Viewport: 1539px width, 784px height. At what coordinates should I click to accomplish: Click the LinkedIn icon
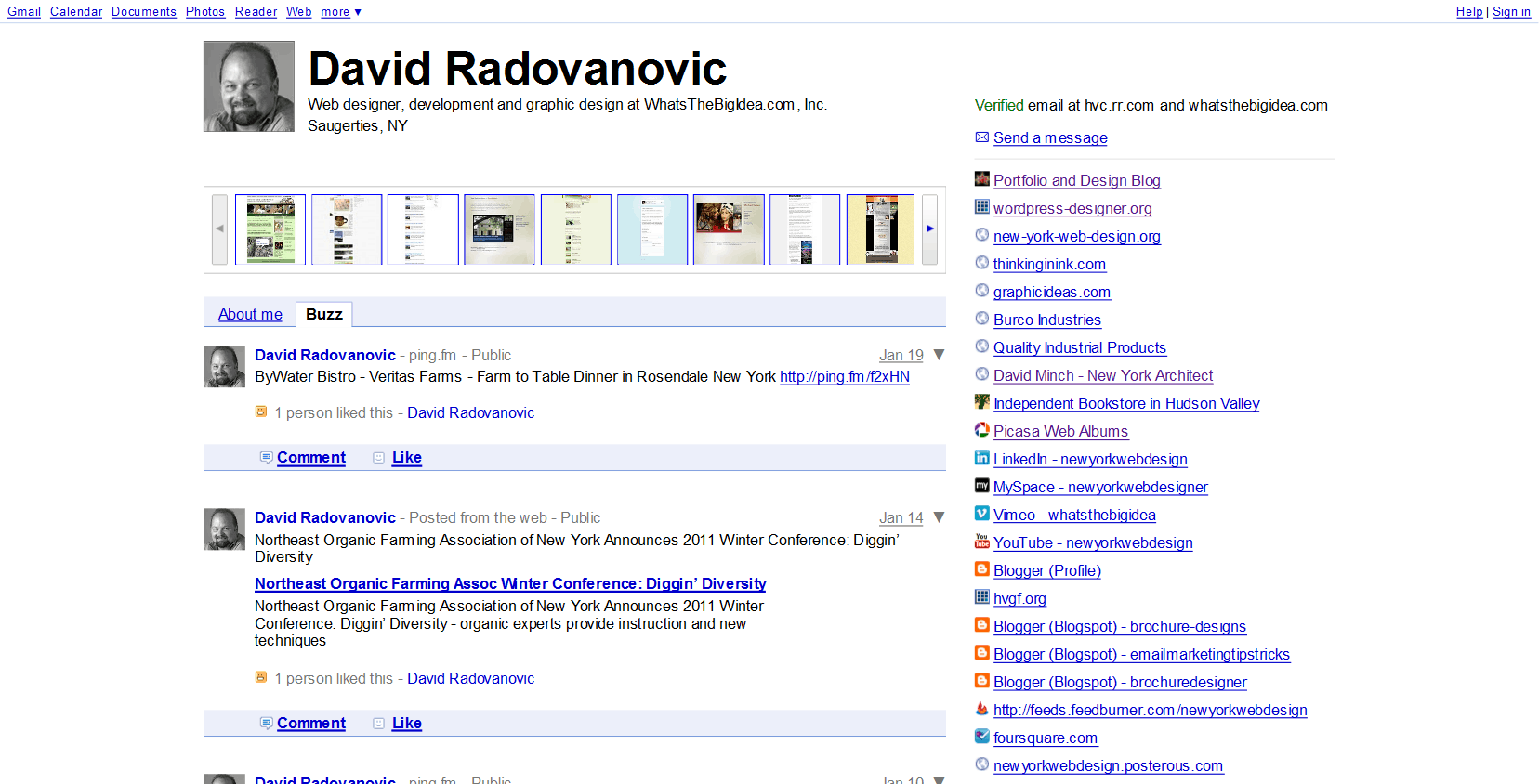point(981,457)
